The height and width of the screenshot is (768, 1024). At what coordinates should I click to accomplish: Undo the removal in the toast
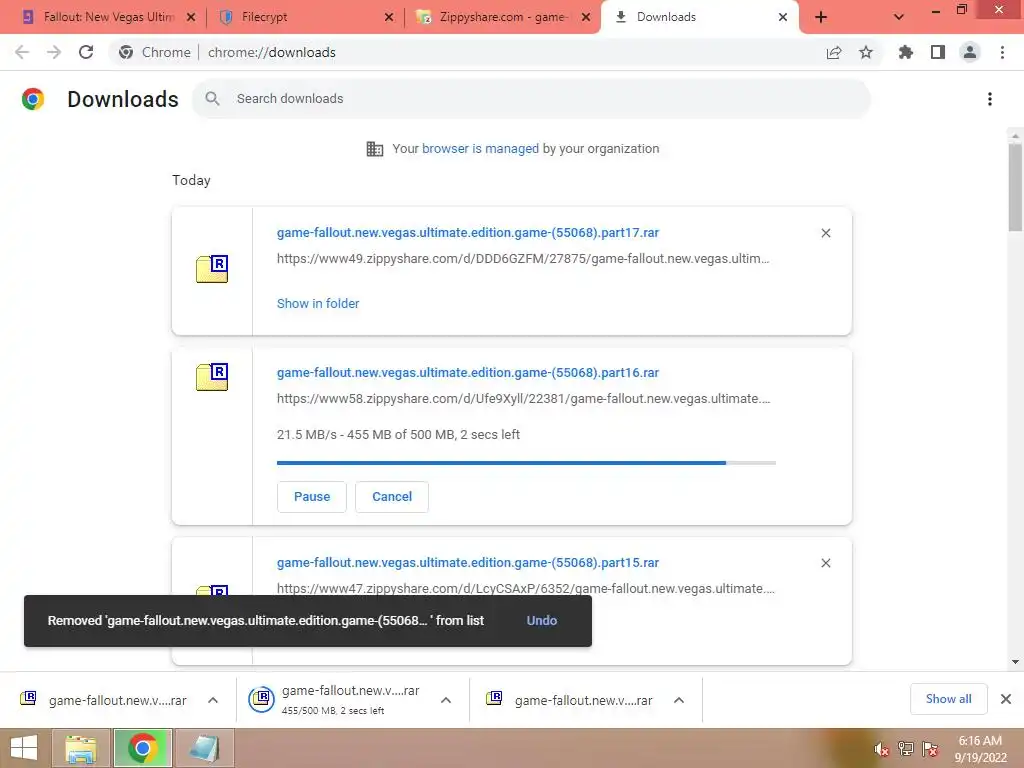[541, 621]
